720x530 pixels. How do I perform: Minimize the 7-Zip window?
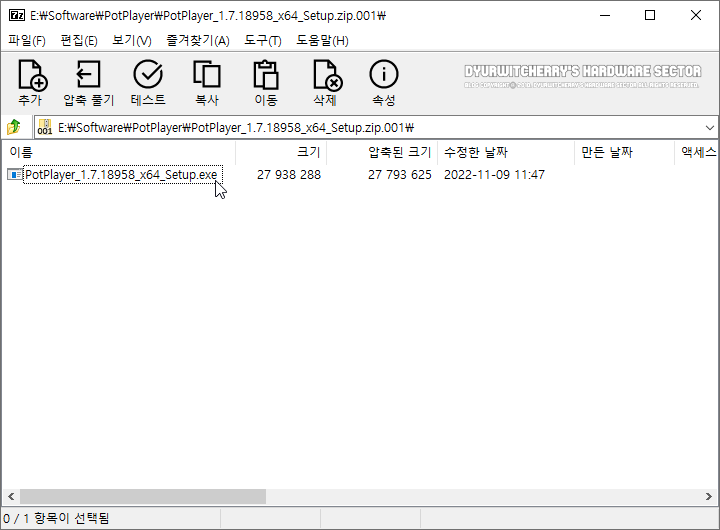605,16
